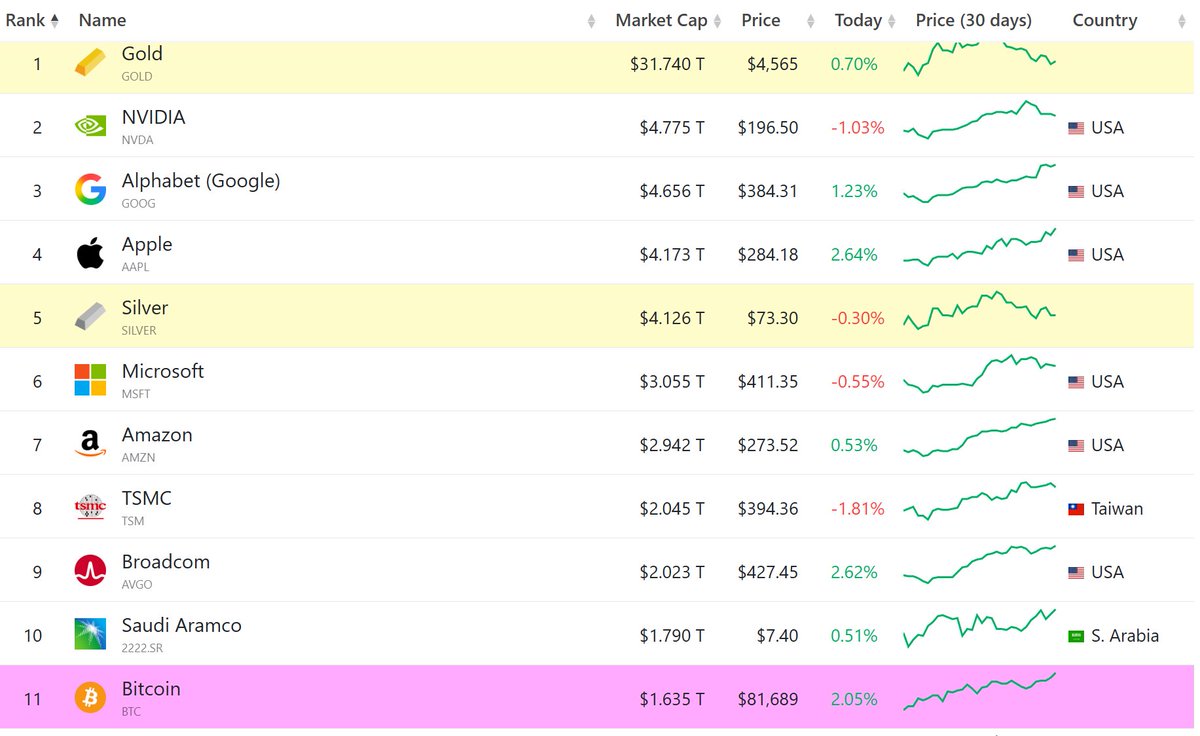This screenshot has height=736, width=1200.
Task: Open the Saudi Aramco link
Action: pos(182,625)
